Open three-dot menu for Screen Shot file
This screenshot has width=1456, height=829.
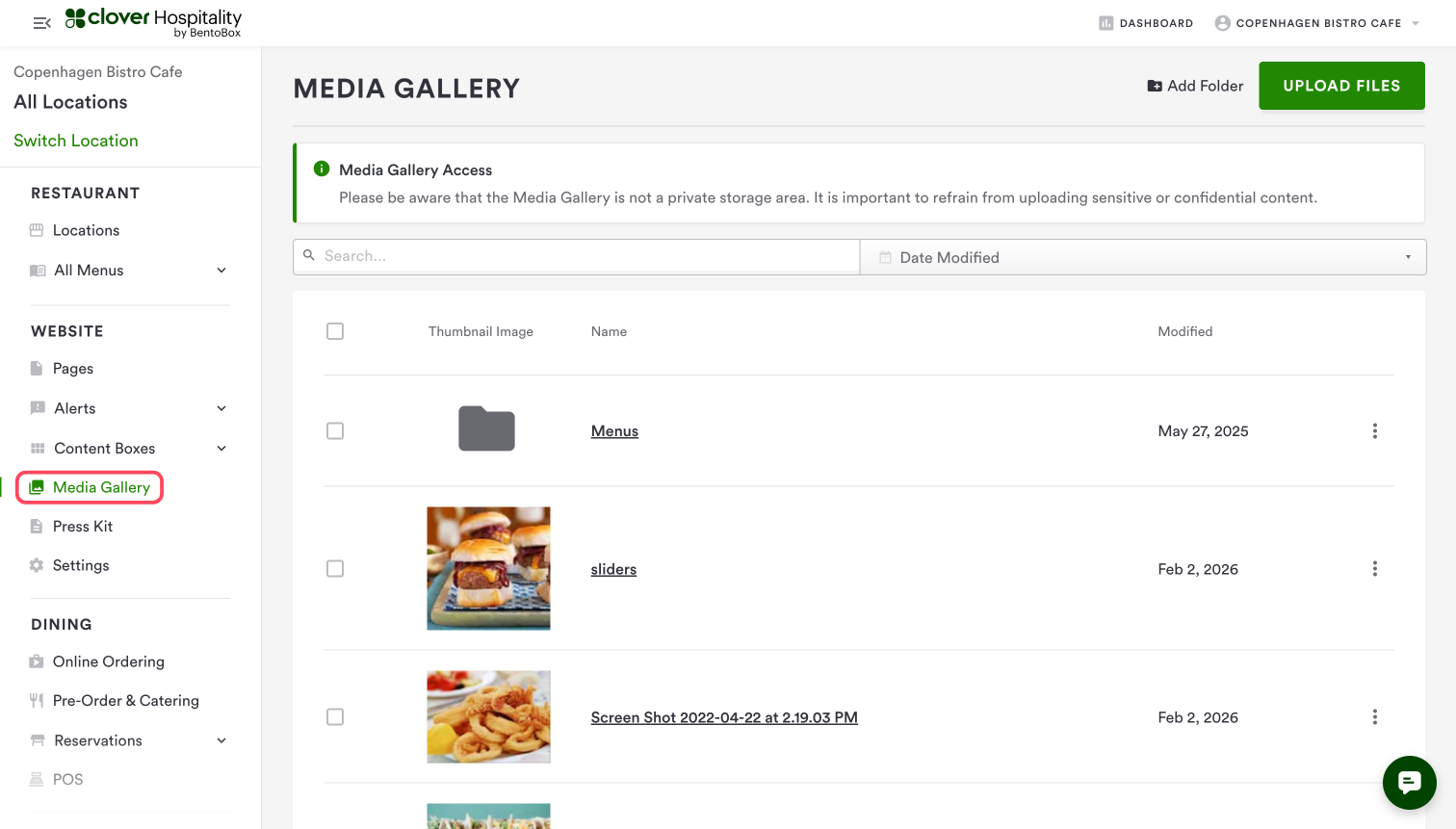click(1374, 717)
